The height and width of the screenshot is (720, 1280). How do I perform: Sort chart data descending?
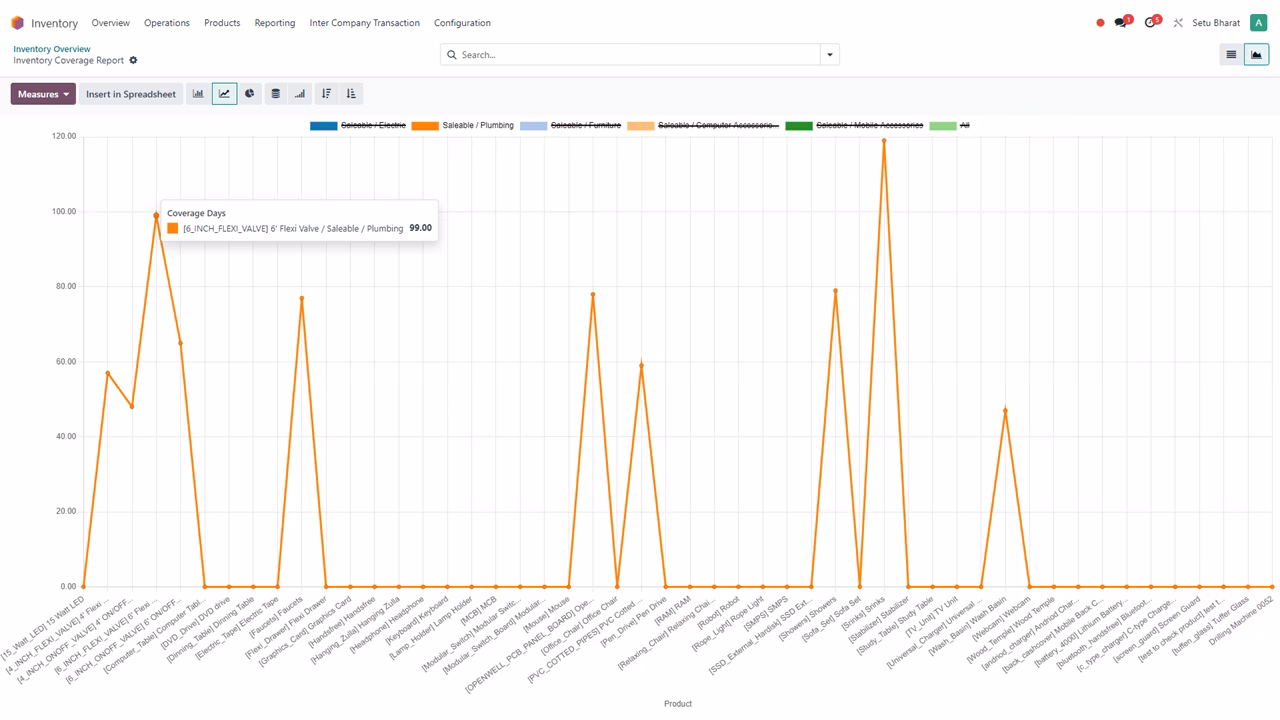326,94
